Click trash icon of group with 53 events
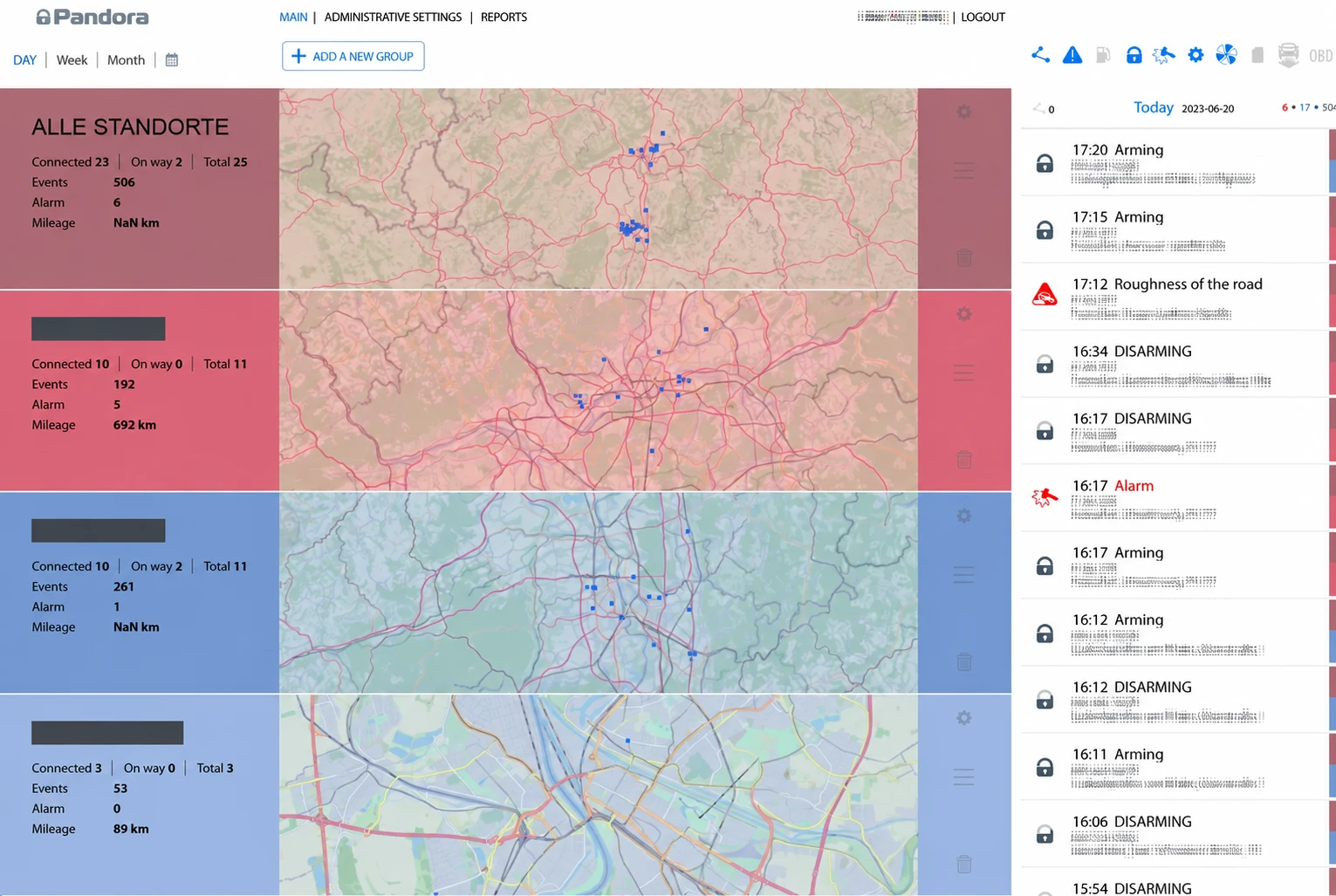Image resolution: width=1336 pixels, height=896 pixels. (x=963, y=864)
